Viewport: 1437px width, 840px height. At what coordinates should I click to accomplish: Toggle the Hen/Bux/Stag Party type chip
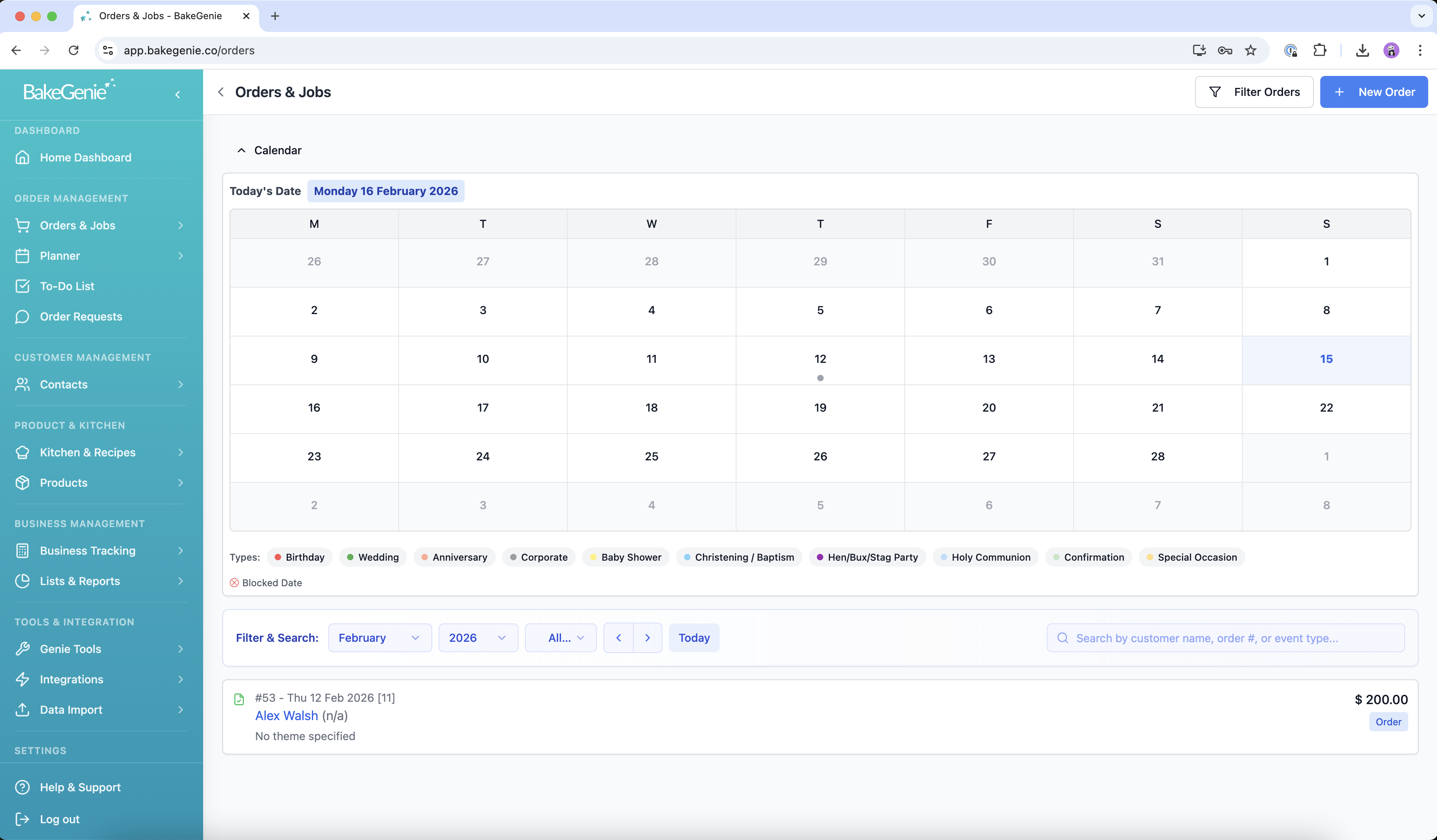coord(867,557)
